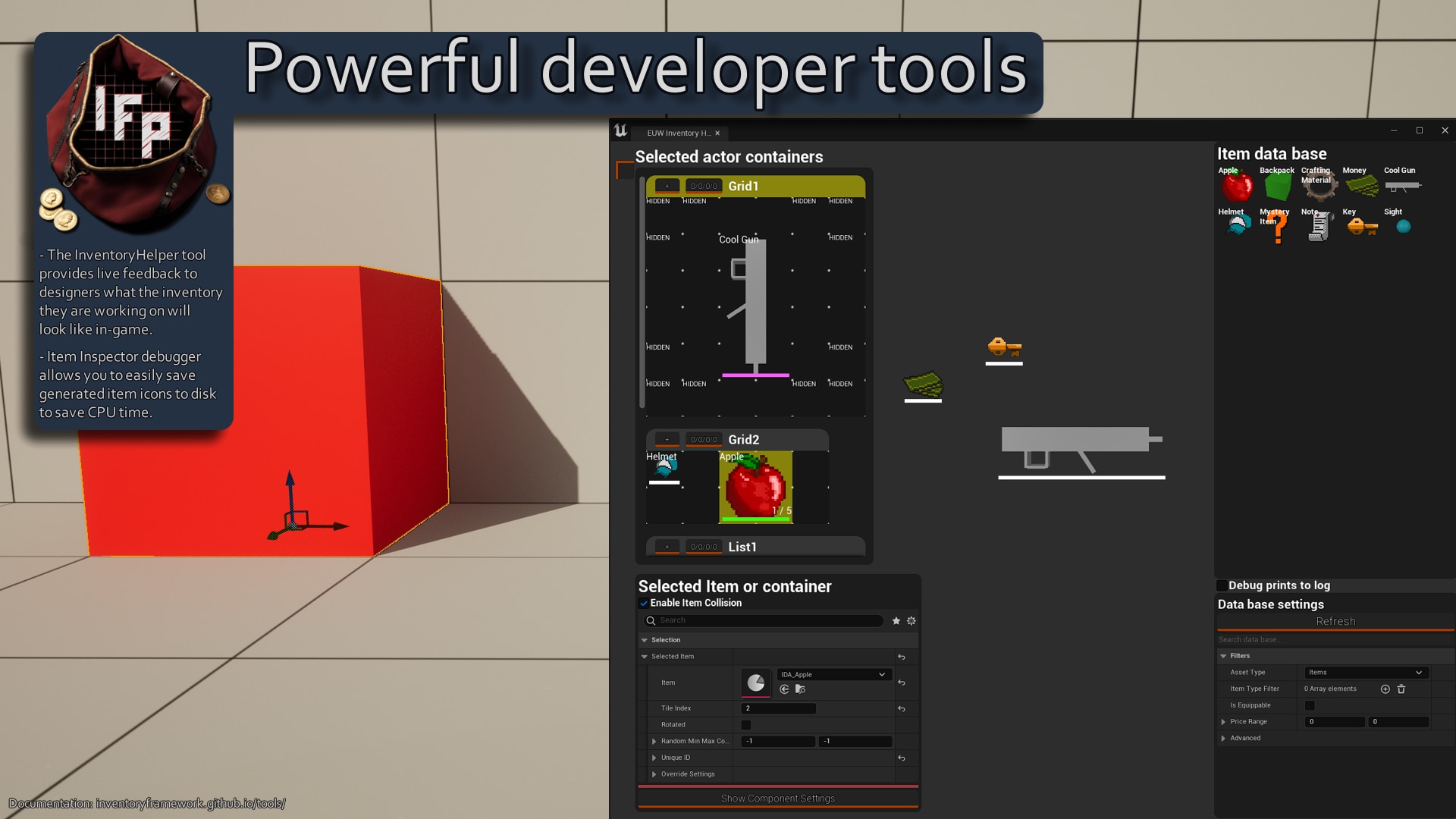The height and width of the screenshot is (819, 1456).
Task: Open the settings gear beside the search bar
Action: click(910, 620)
